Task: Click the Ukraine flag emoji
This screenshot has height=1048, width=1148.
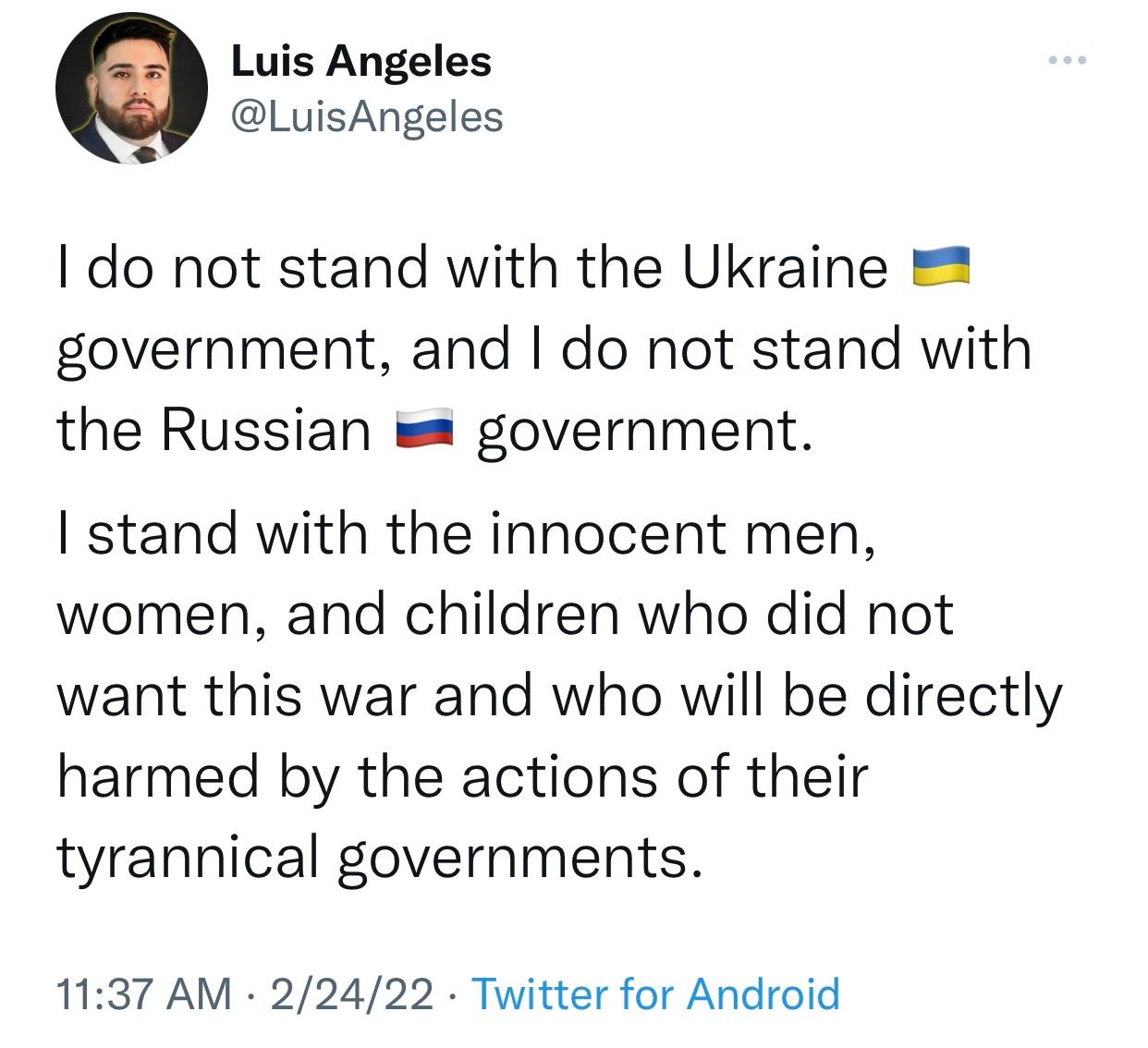Action: (941, 265)
